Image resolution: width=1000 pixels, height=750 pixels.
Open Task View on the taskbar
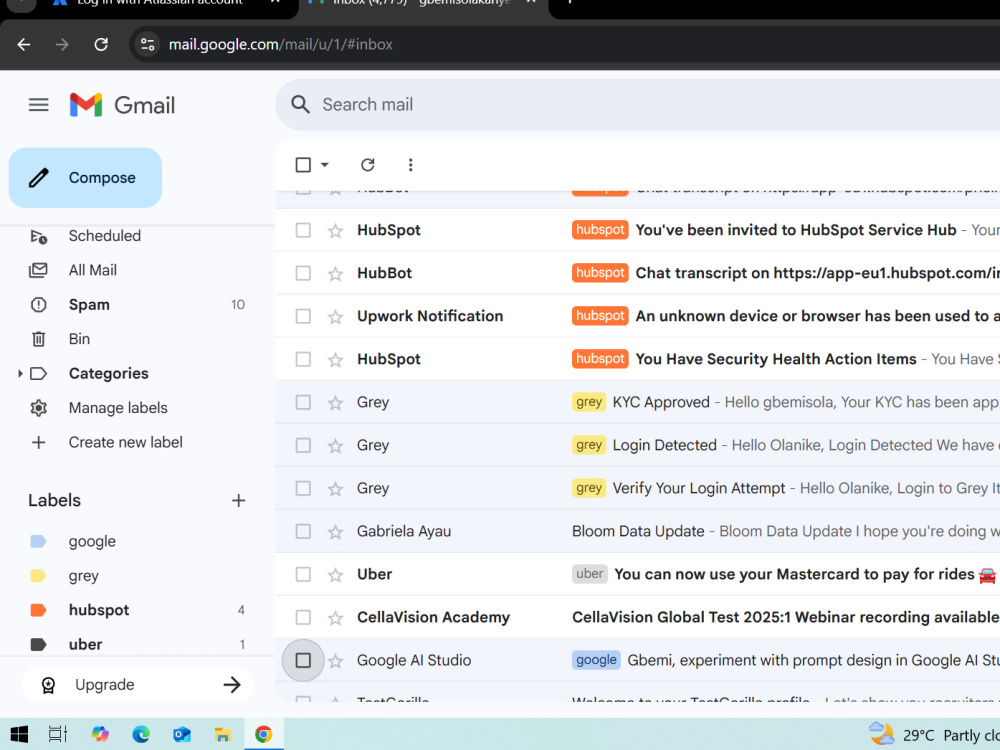58,735
